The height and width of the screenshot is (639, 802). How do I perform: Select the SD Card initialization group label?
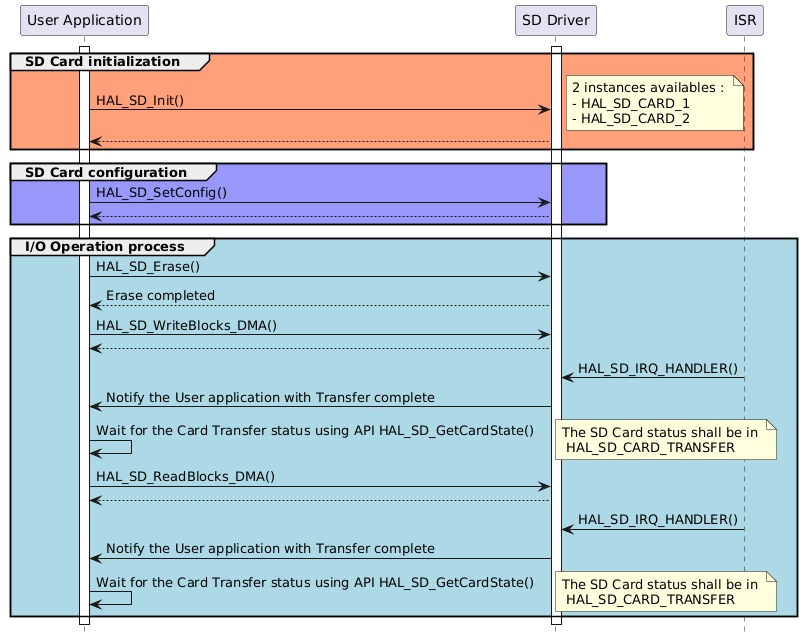(102, 61)
